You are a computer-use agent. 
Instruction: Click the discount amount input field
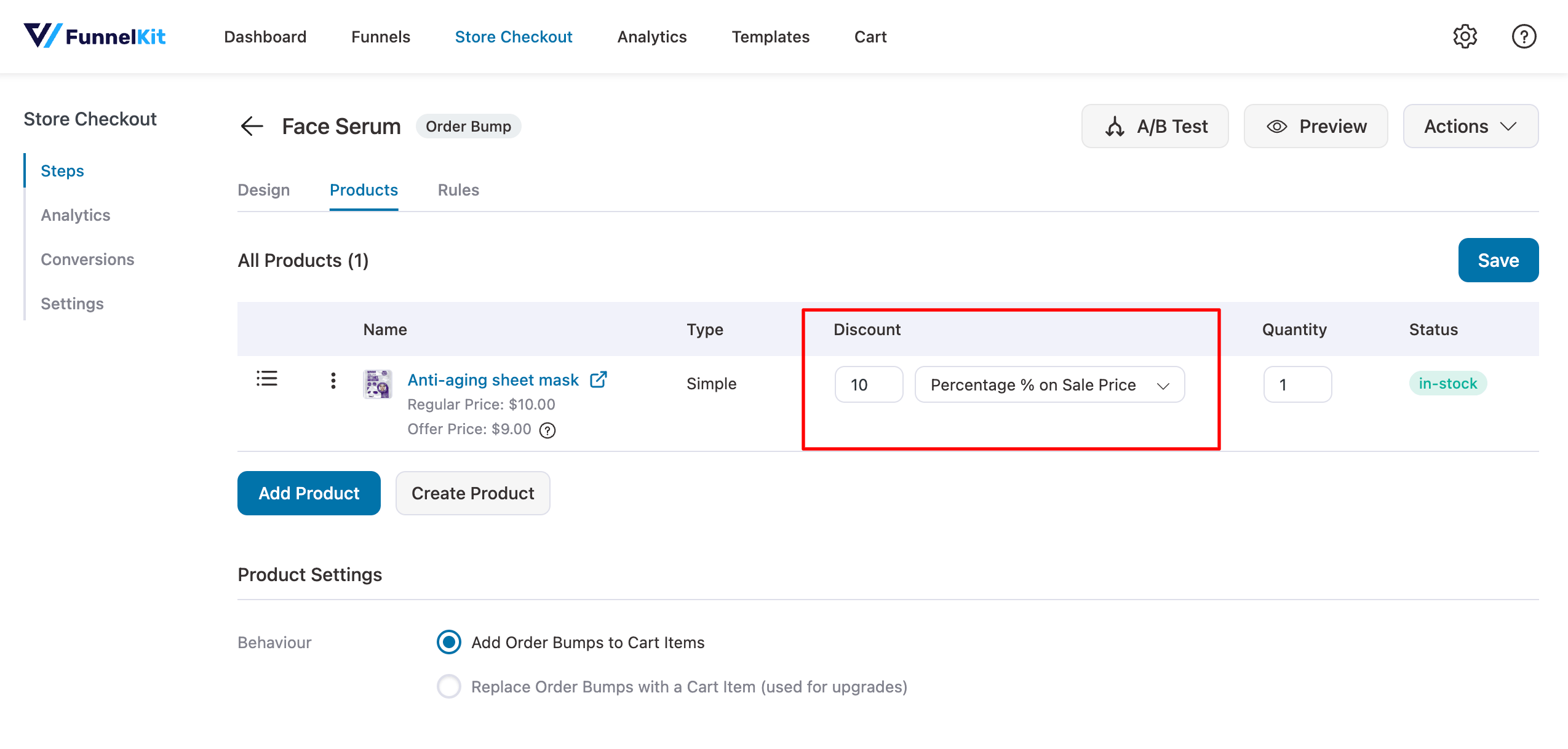(x=868, y=385)
